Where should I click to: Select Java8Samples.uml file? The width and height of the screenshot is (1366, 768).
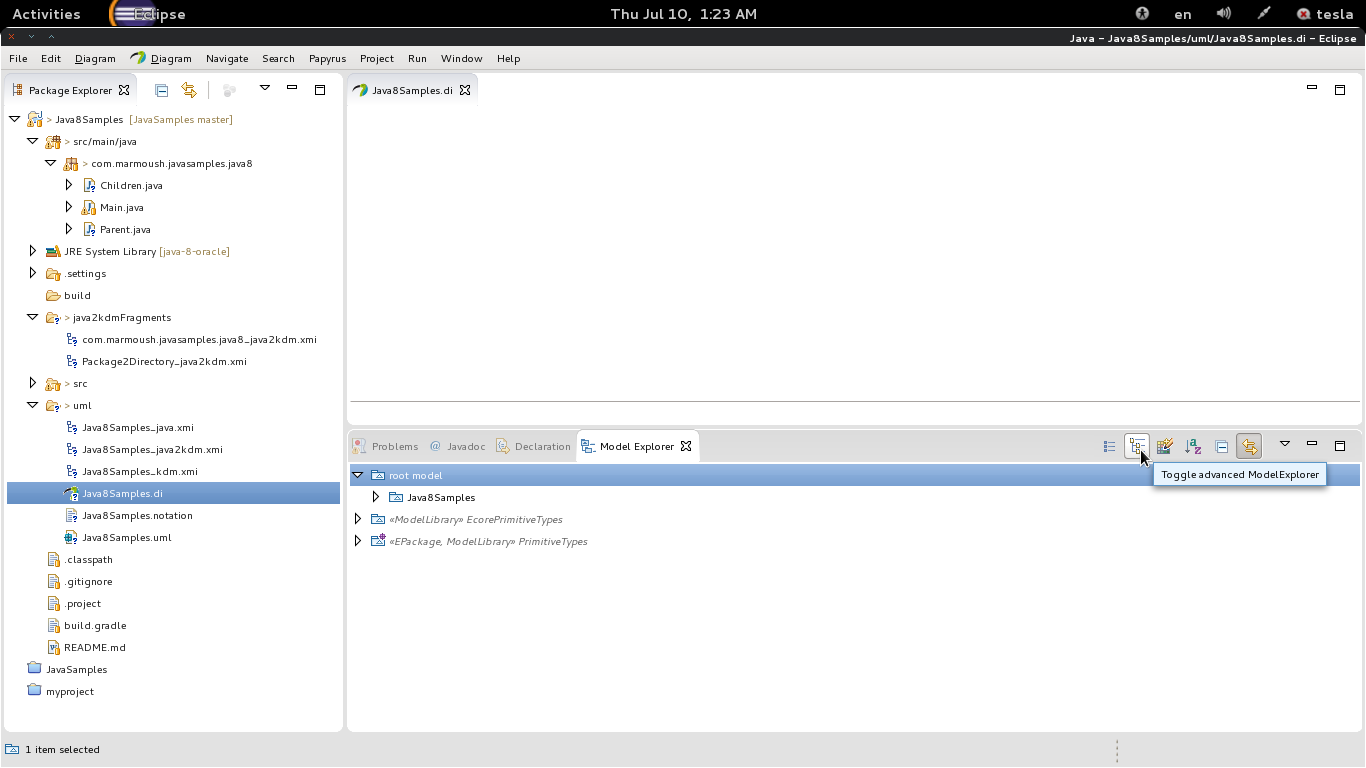click(x=126, y=537)
